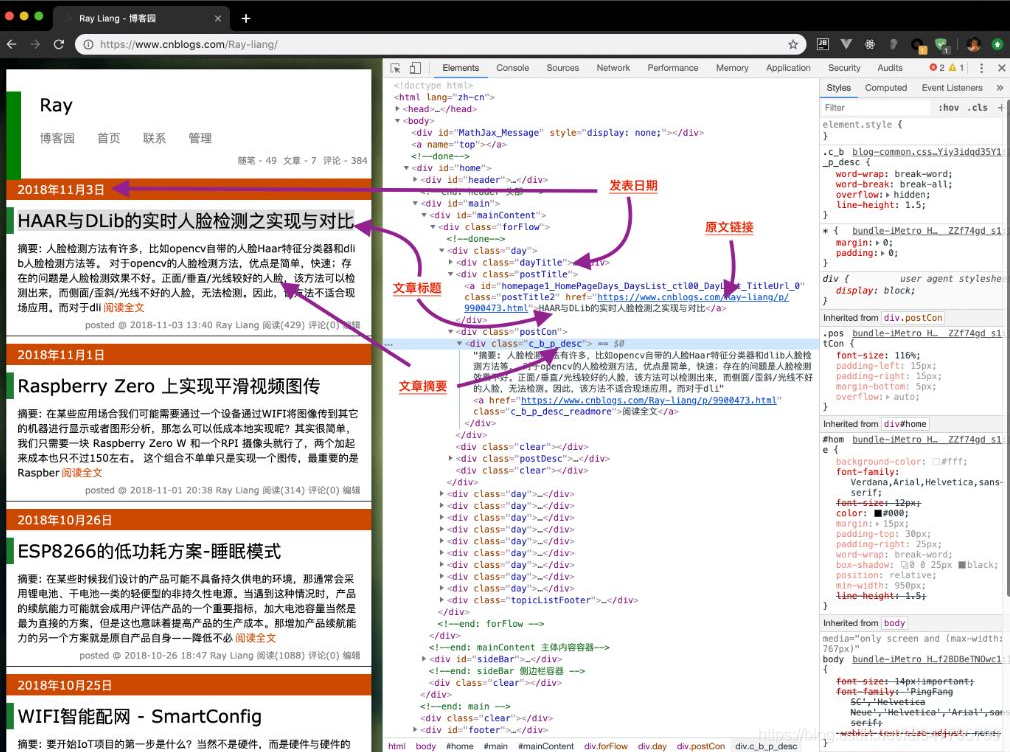Click the black box-shadow color swatch
The height and width of the screenshot is (753, 1010).
click(x=961, y=565)
